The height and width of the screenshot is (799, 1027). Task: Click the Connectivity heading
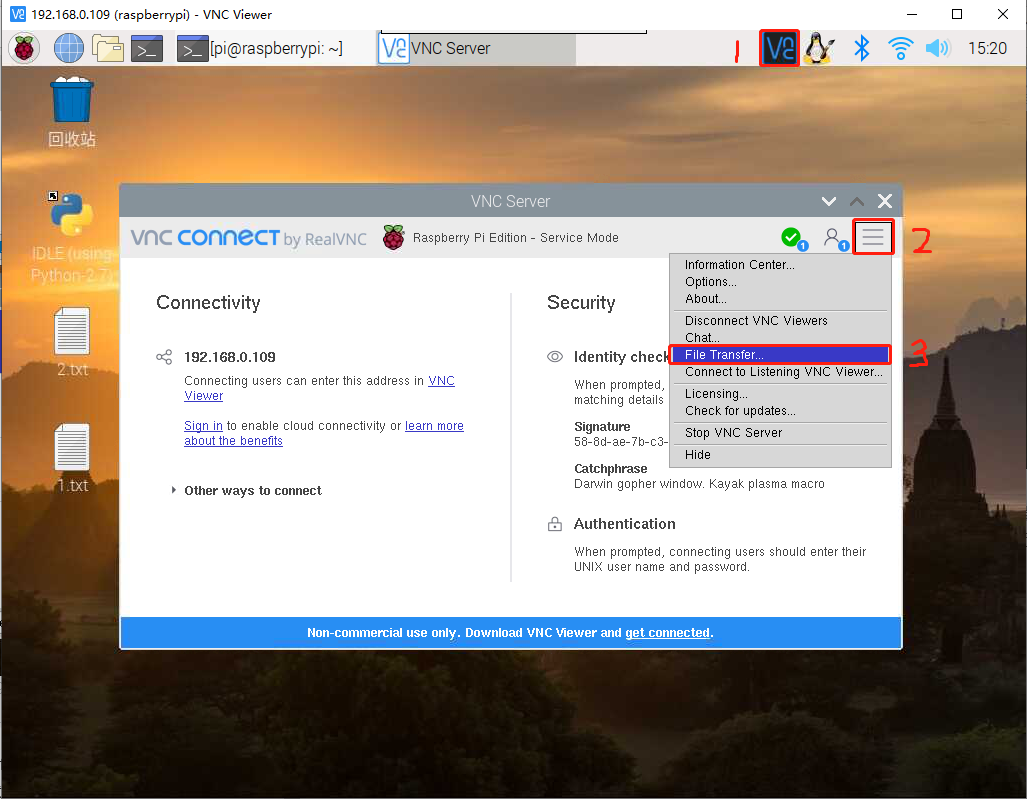click(208, 302)
